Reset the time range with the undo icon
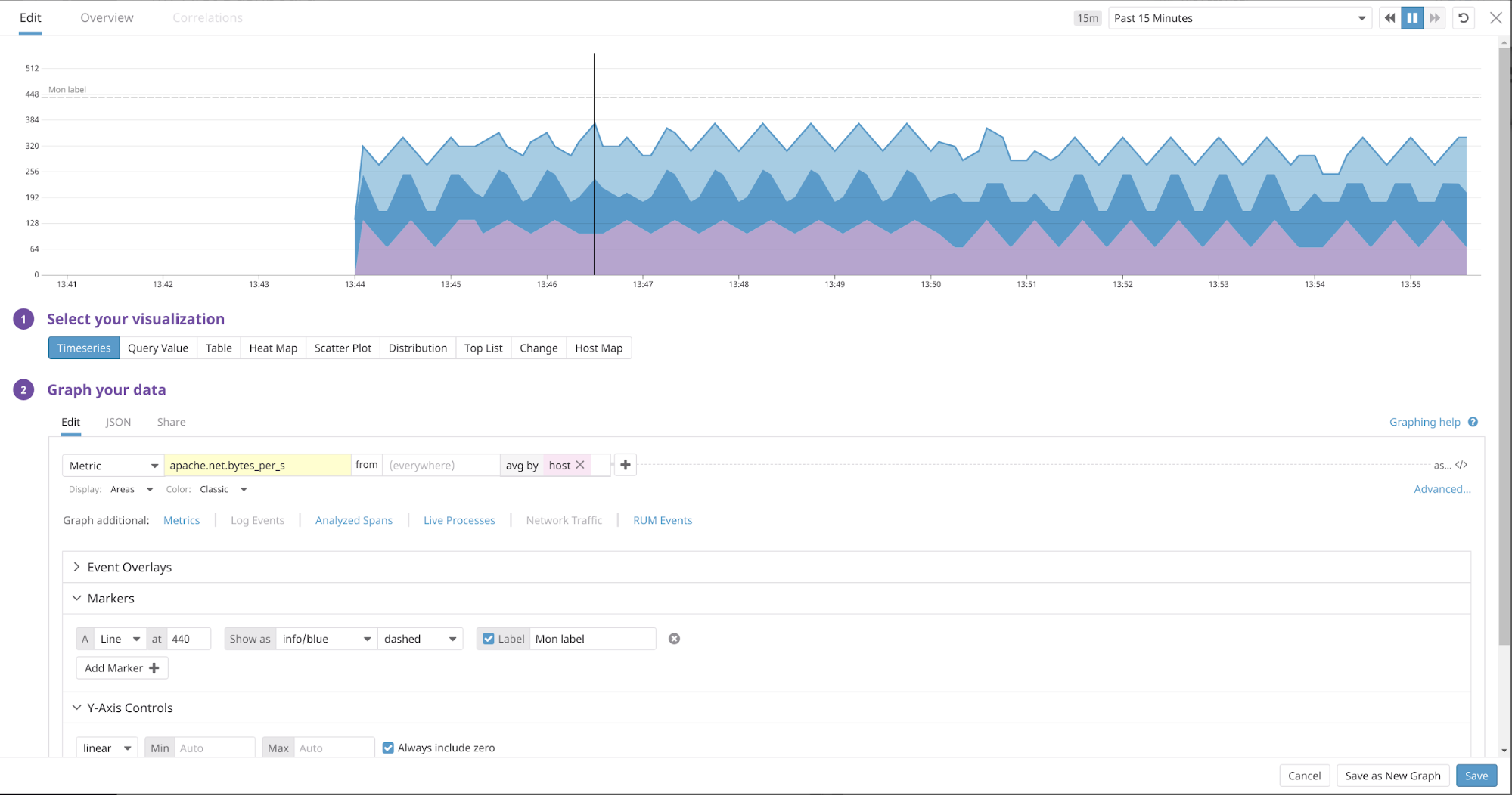Viewport: 1512px width, 796px height. [1464, 18]
